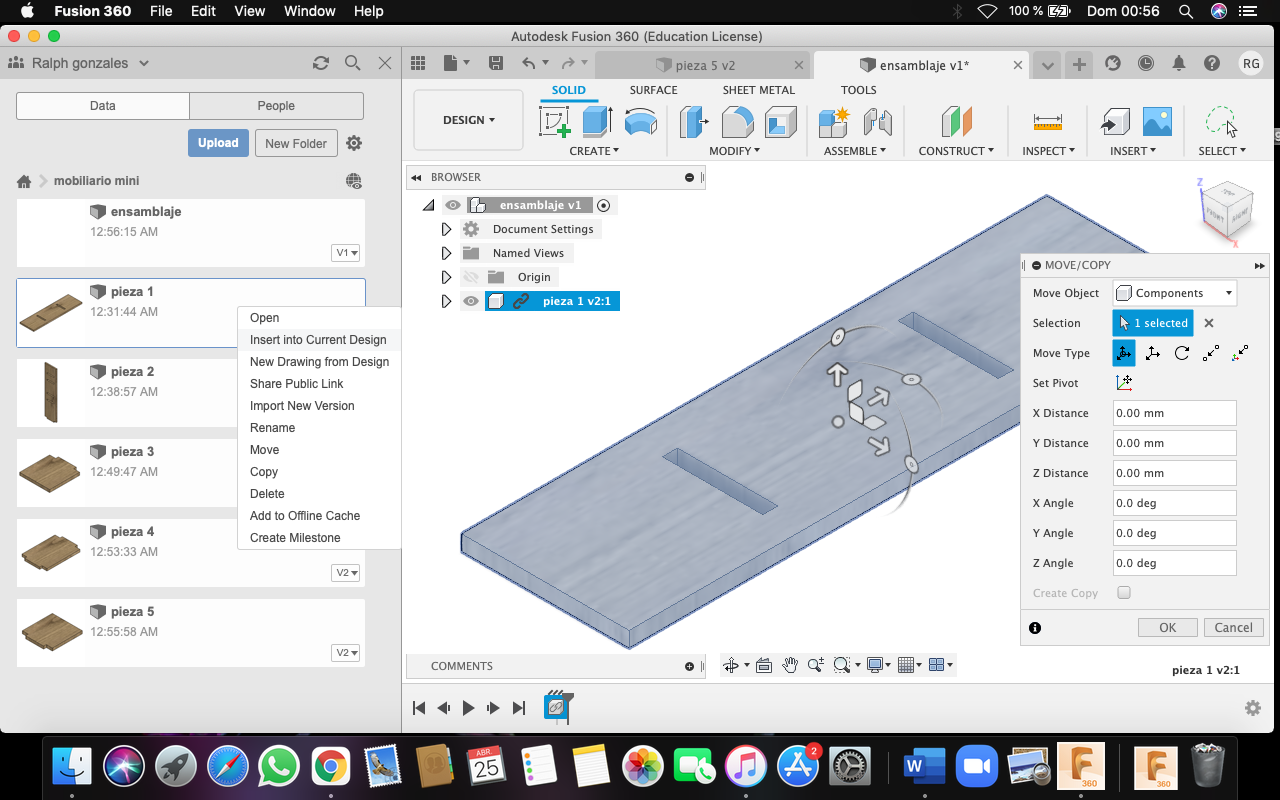Choose the Point to Point move type
This screenshot has width=1280, height=800.
(1211, 353)
